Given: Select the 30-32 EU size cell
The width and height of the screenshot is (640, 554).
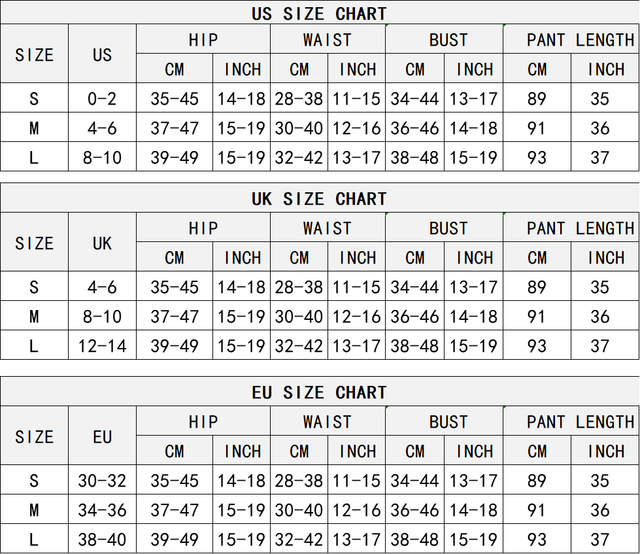Looking at the screenshot, I should click(x=102, y=481).
